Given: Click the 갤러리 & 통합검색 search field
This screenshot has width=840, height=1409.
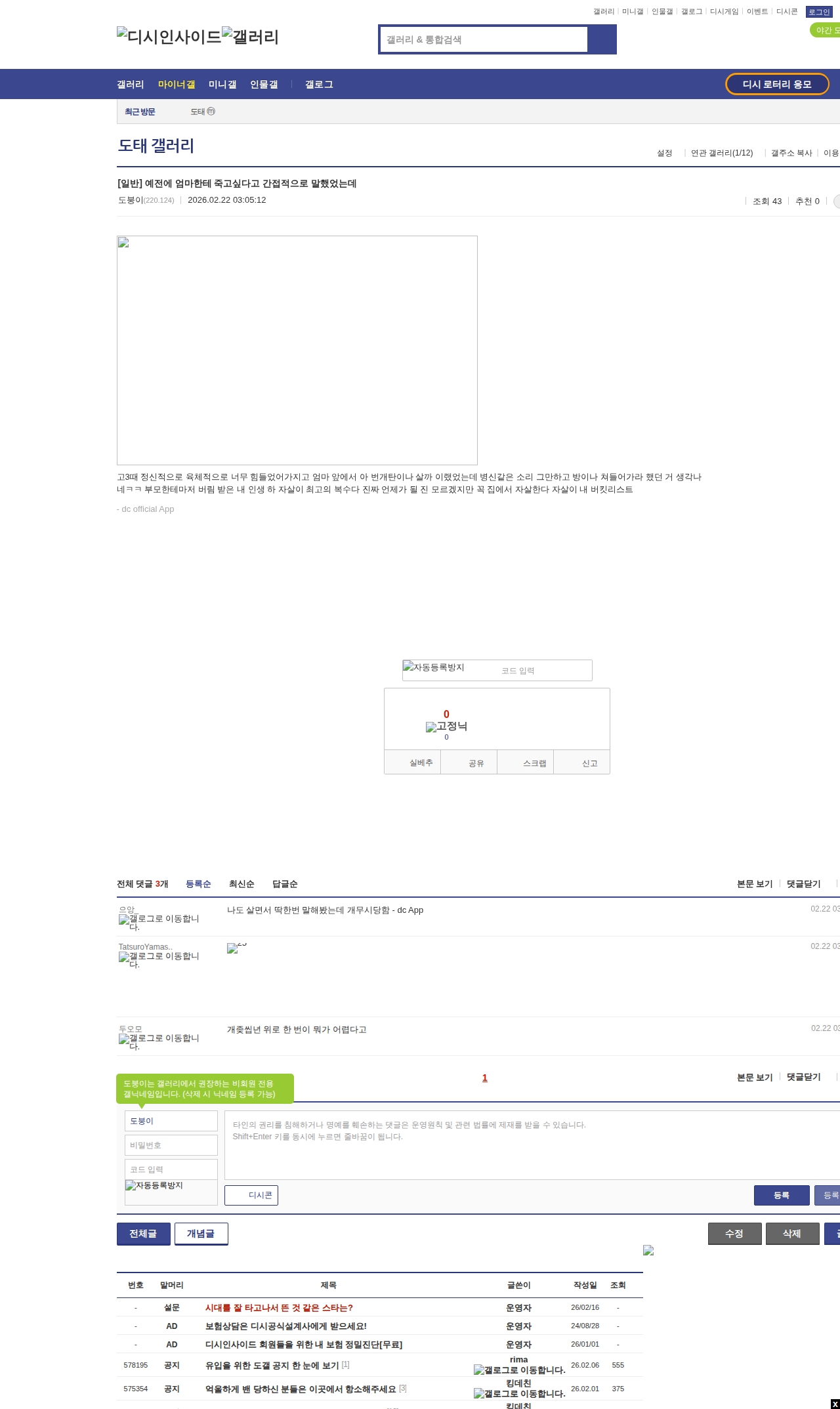Looking at the screenshot, I should coord(484,39).
